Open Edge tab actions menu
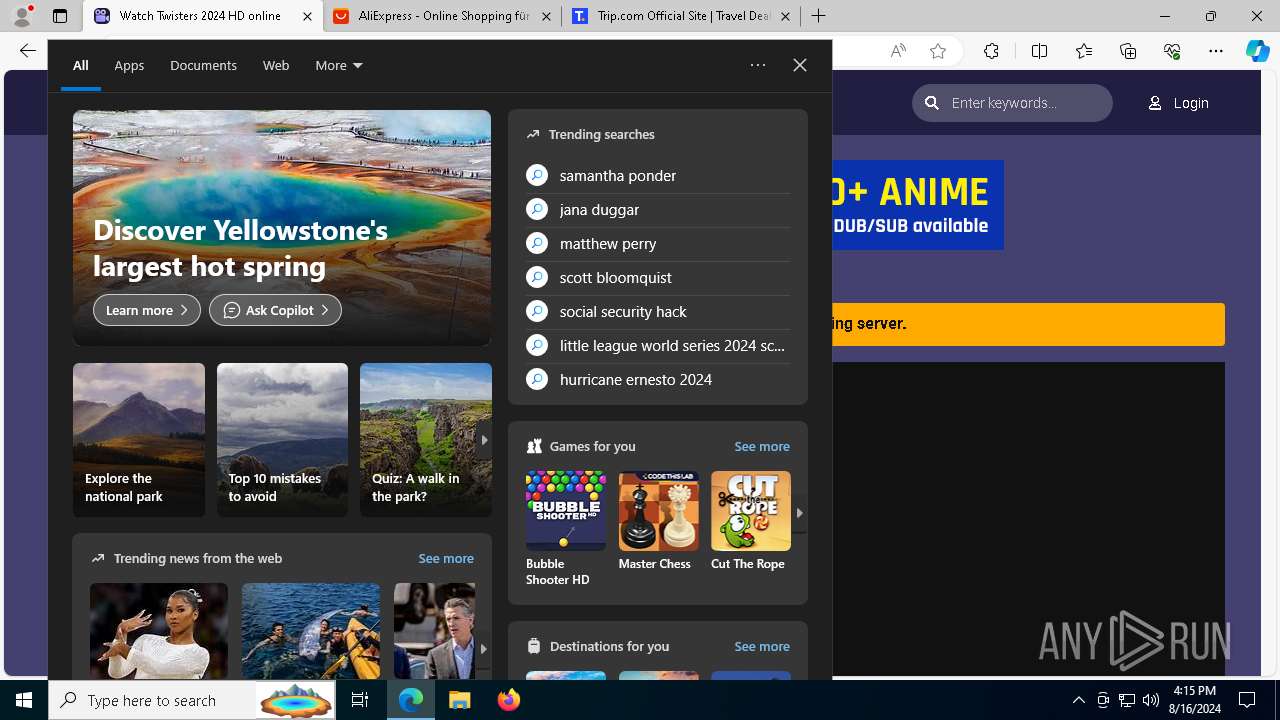 (60, 16)
